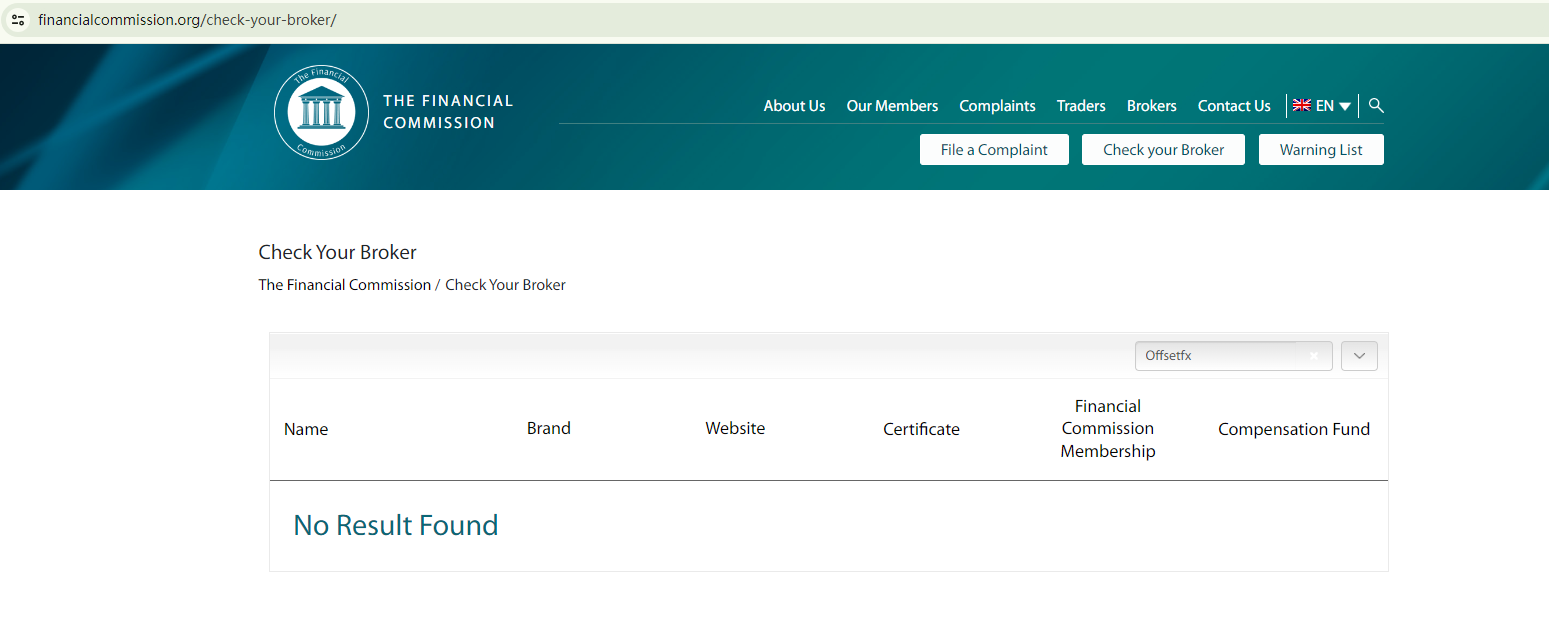Screen dimensions: 1549x624
Task: Select the Traders menu item
Action: (x=1081, y=106)
